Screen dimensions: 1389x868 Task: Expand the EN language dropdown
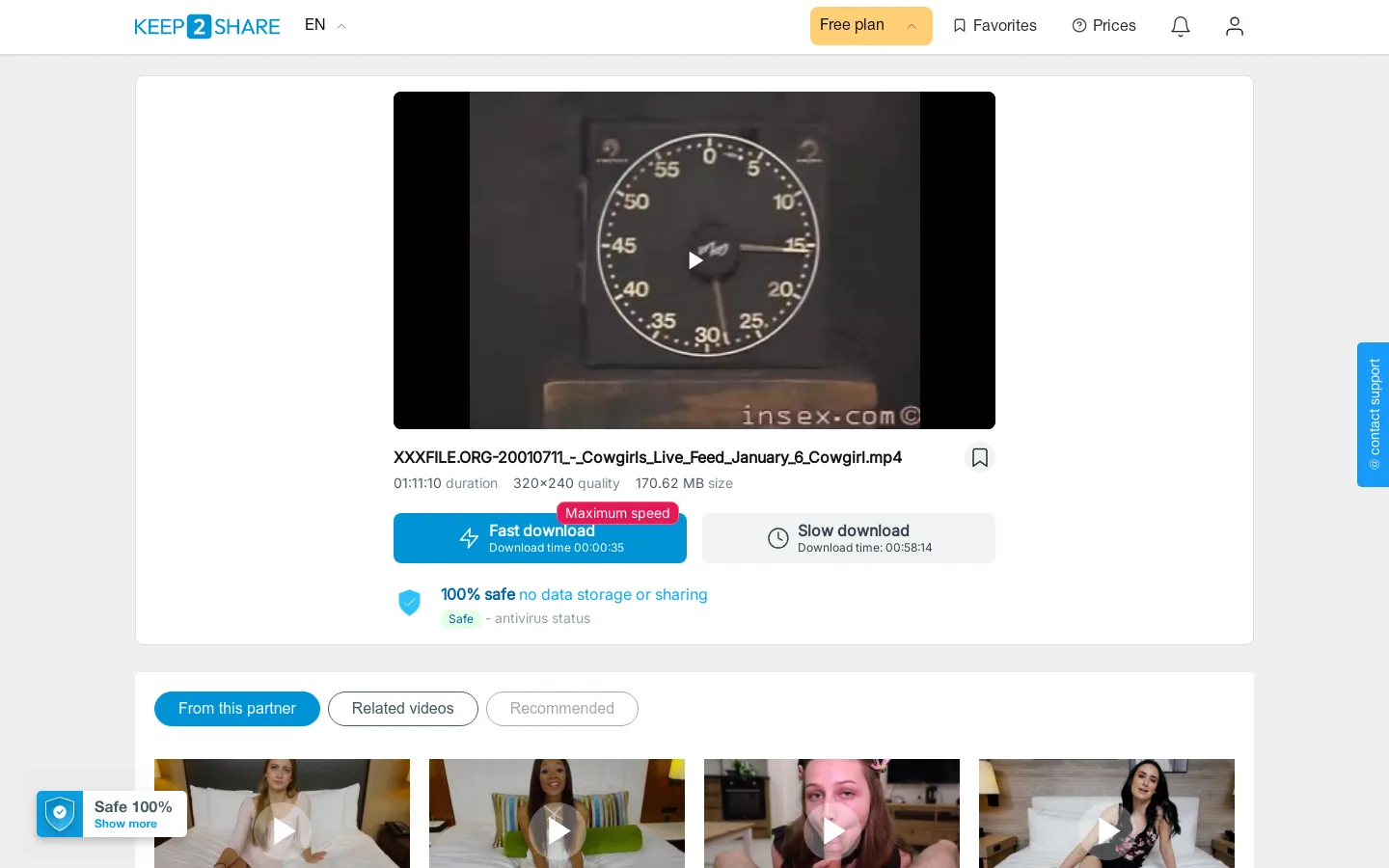click(x=325, y=25)
